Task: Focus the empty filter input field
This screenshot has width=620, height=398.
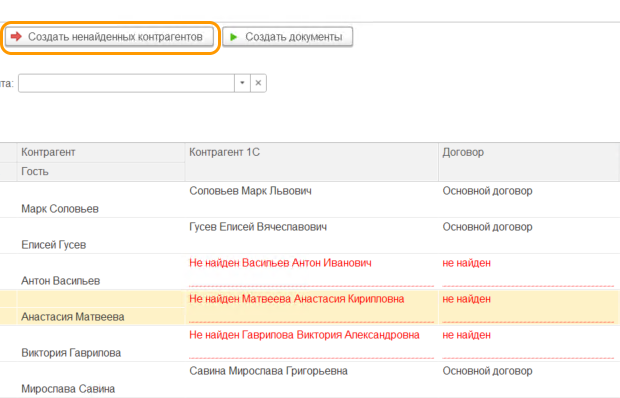Action: point(126,83)
